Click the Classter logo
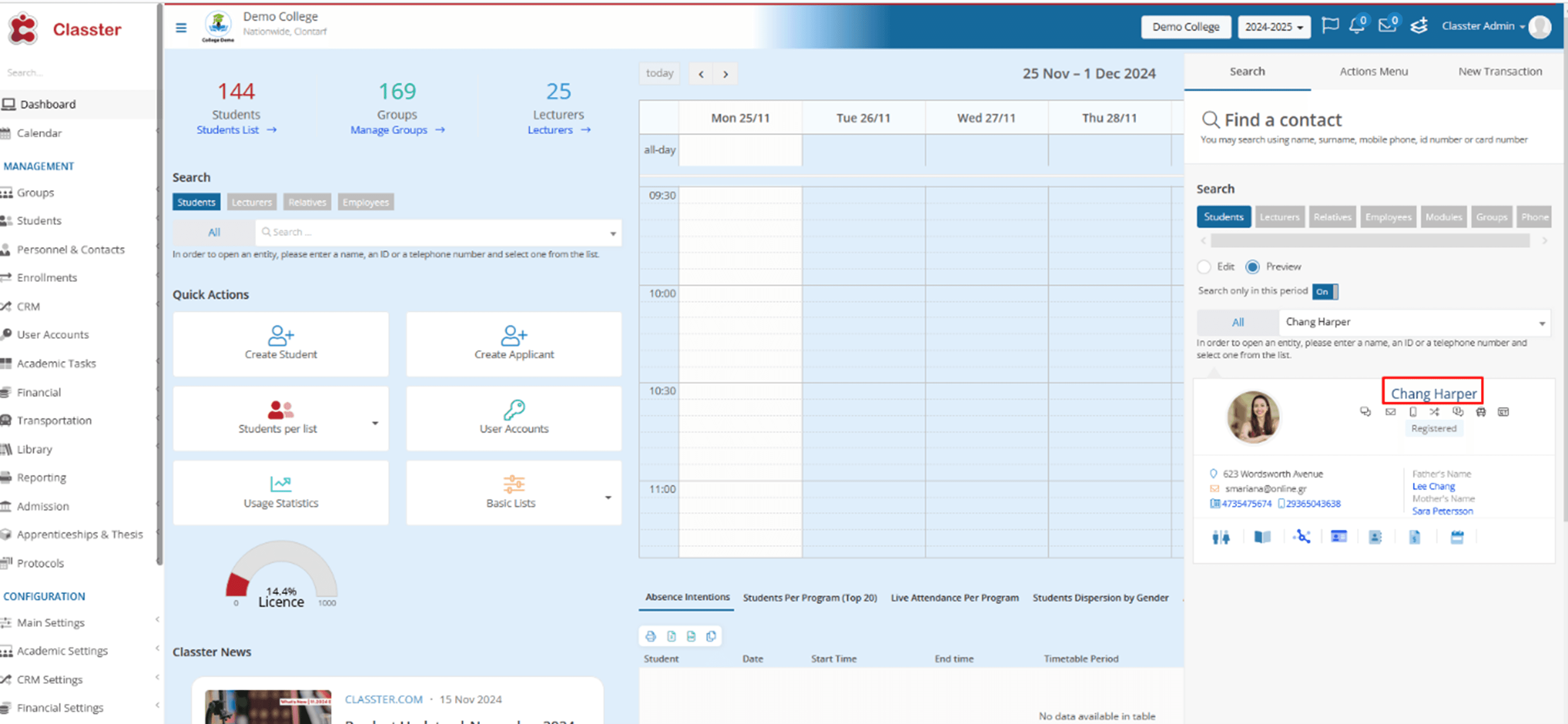 click(x=64, y=28)
